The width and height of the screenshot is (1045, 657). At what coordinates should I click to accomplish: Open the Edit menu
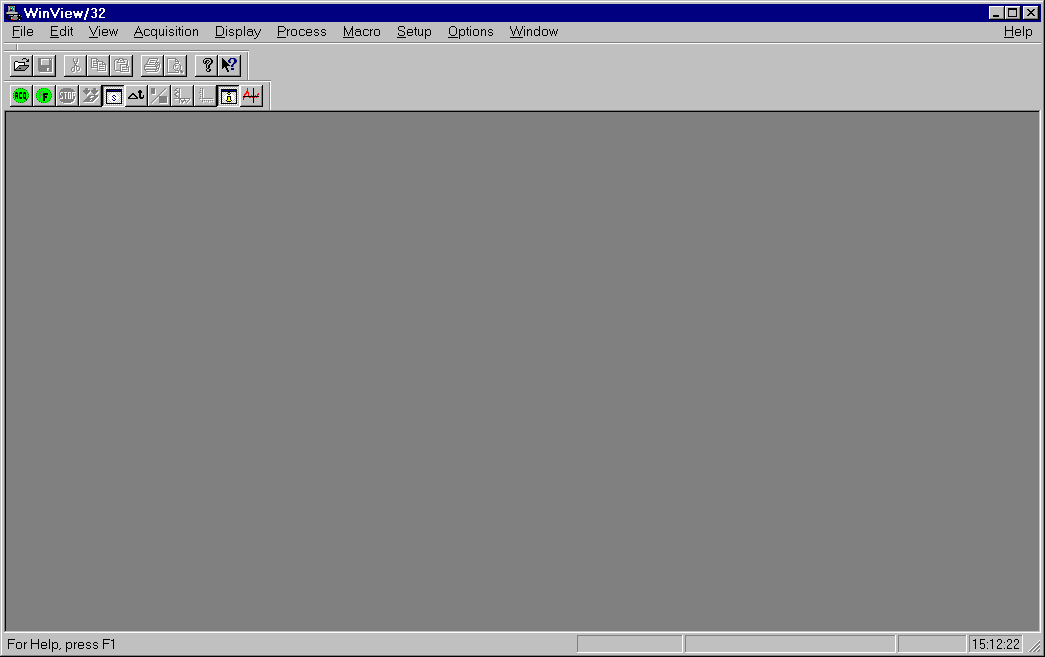[x=61, y=31]
